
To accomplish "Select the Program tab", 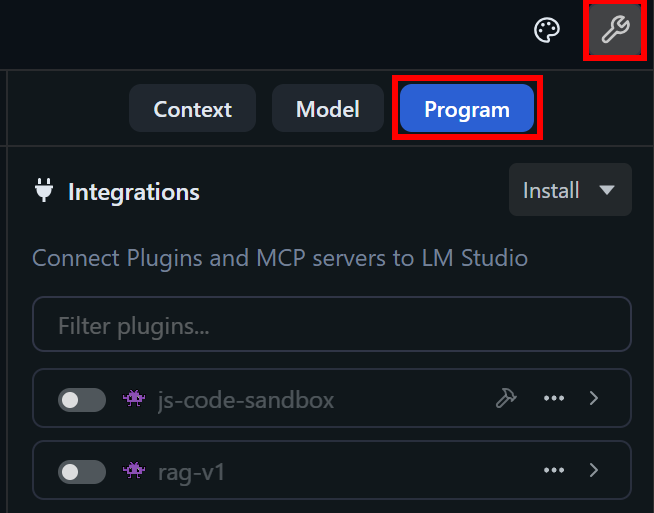I will (466, 109).
